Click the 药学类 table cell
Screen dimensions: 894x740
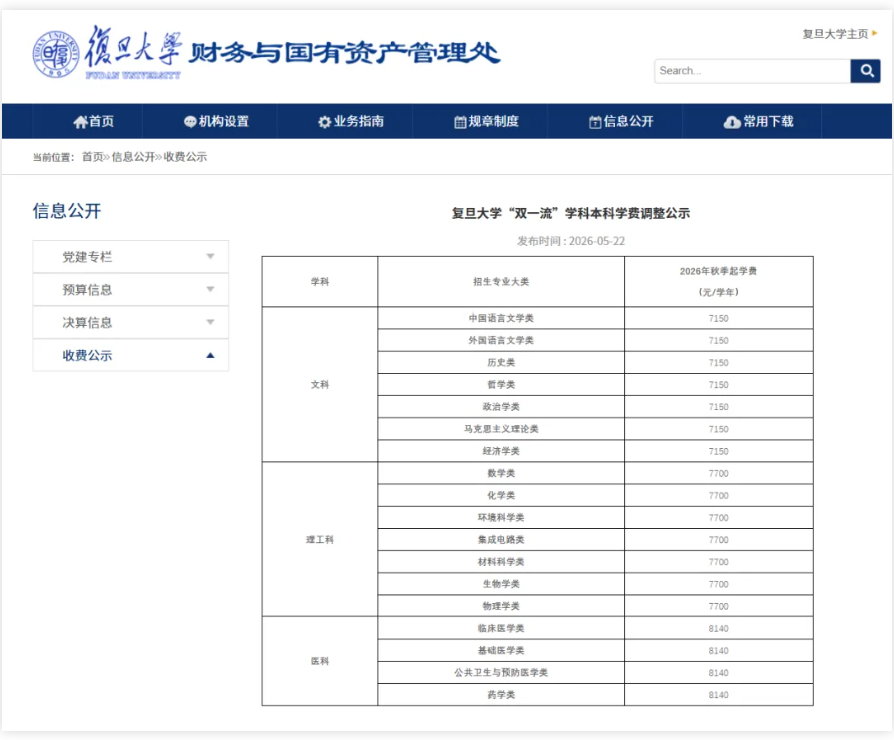(x=501, y=695)
